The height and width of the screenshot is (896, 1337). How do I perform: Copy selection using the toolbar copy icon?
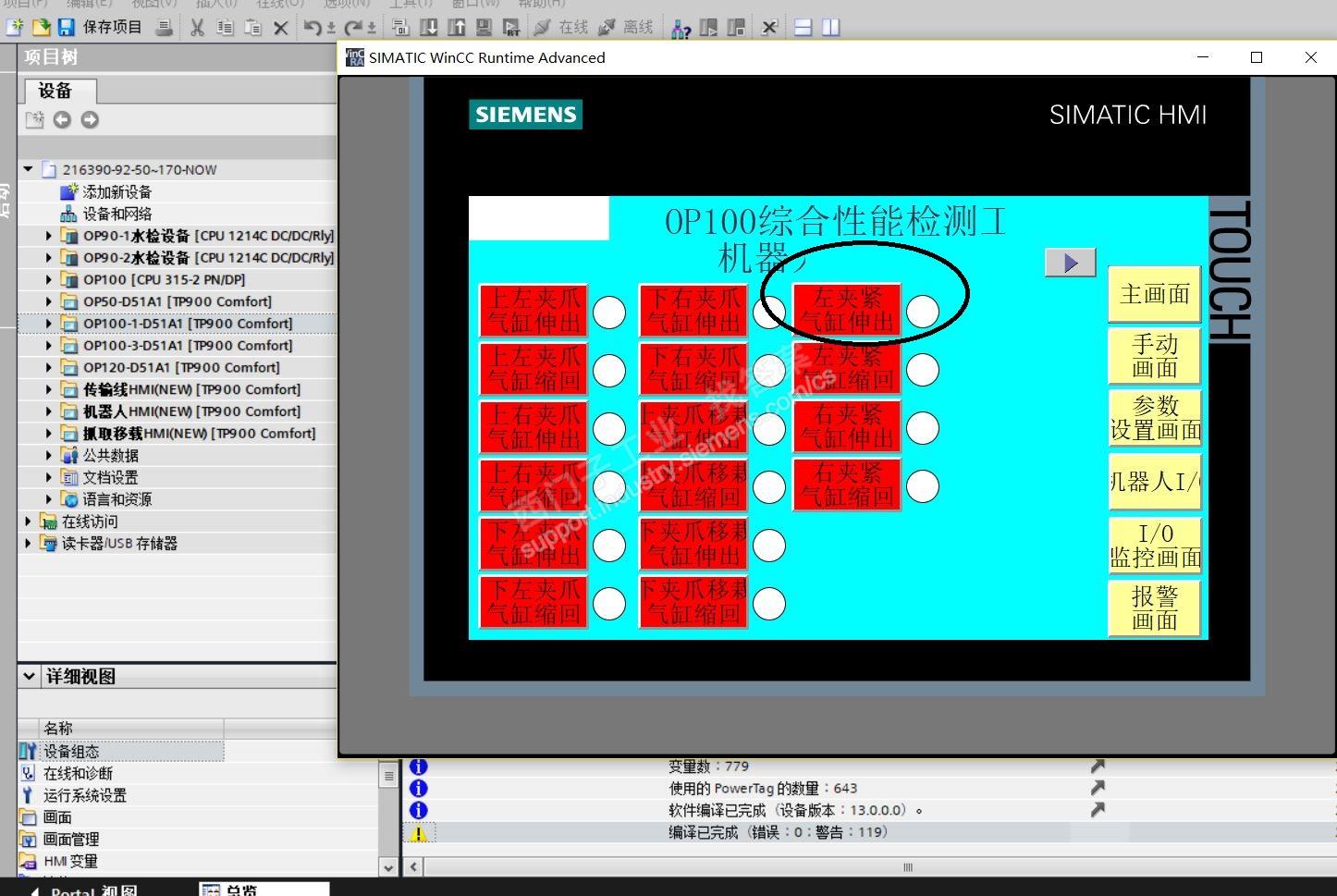225,28
